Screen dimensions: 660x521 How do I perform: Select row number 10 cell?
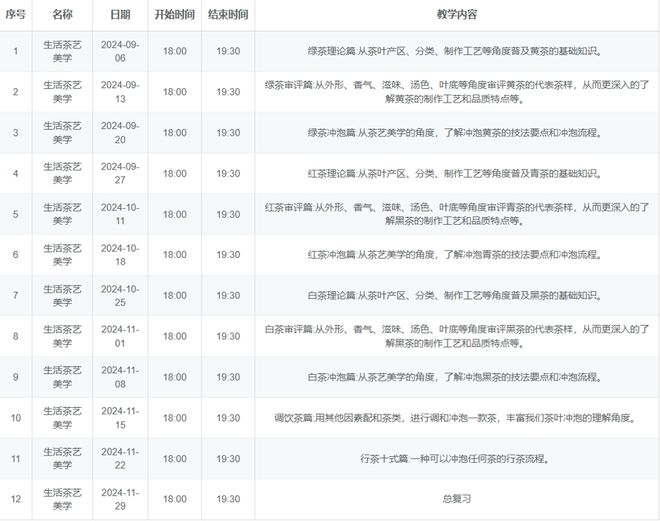tap(16, 418)
